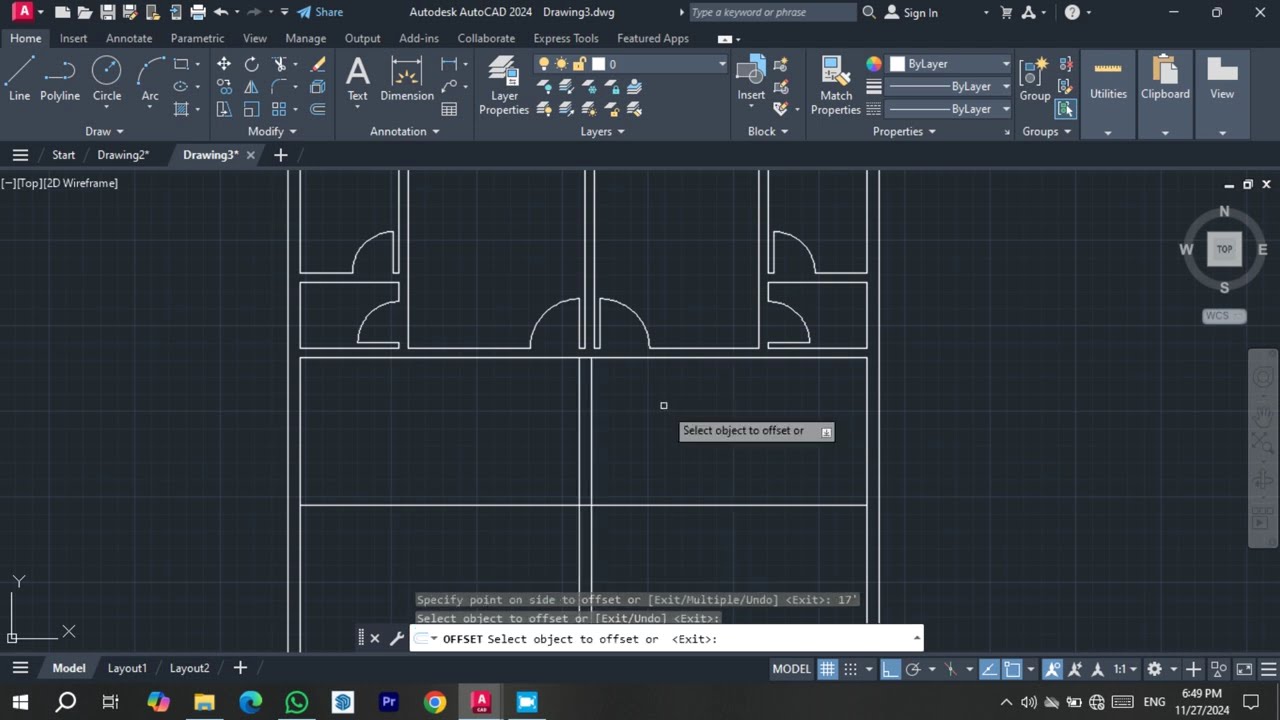Insert a Table from Annotation panel

[x=449, y=110]
